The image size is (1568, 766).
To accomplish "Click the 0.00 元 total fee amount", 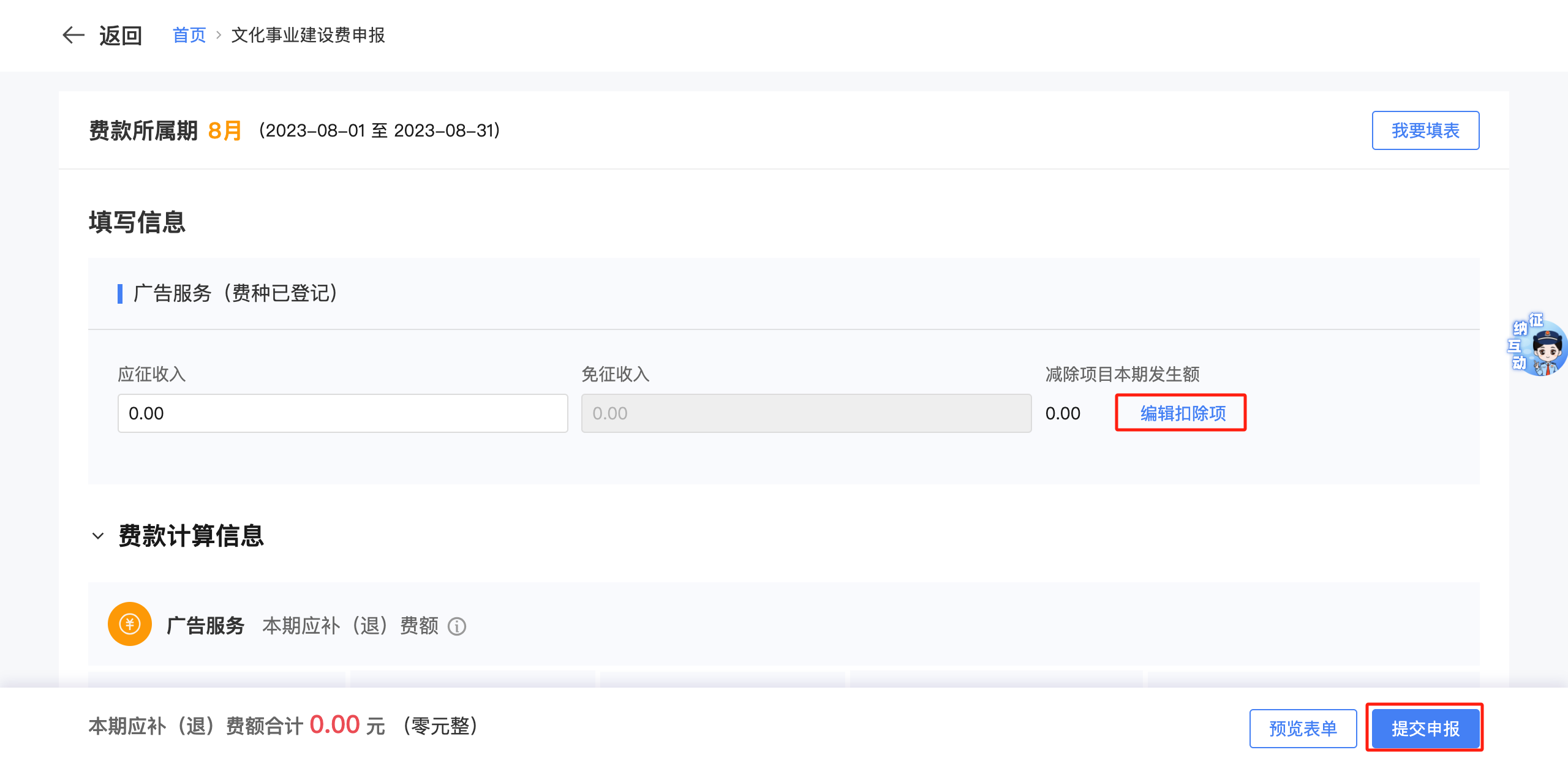I will (335, 726).
